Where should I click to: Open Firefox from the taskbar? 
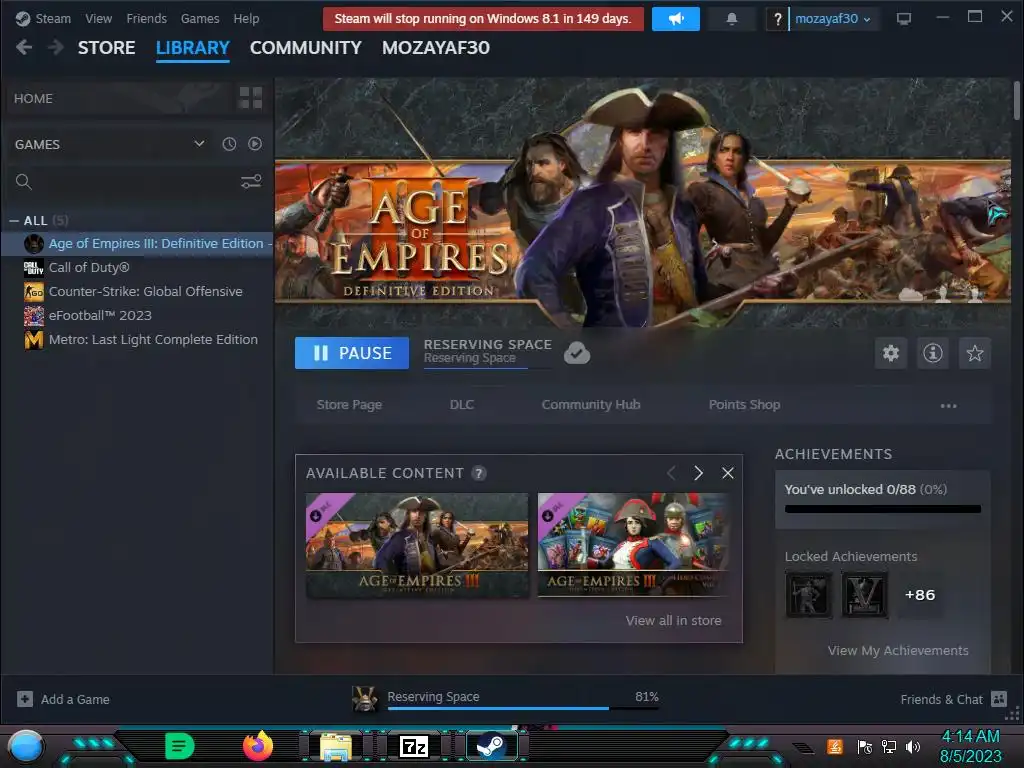258,746
